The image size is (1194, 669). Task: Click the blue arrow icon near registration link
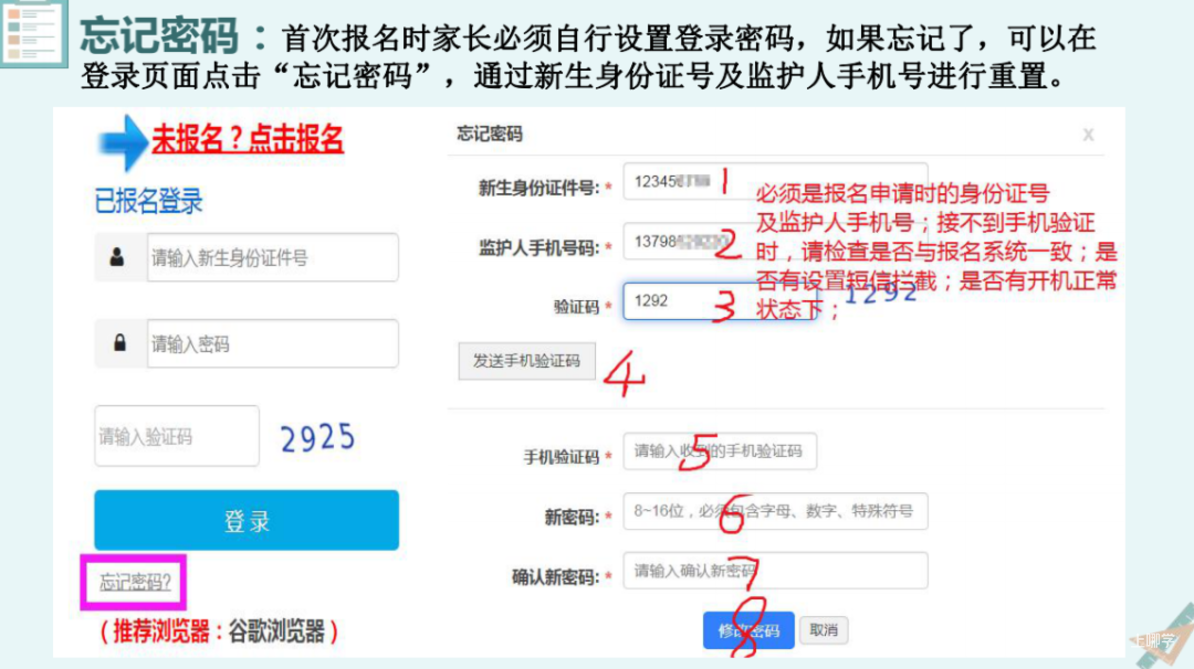click(x=122, y=142)
